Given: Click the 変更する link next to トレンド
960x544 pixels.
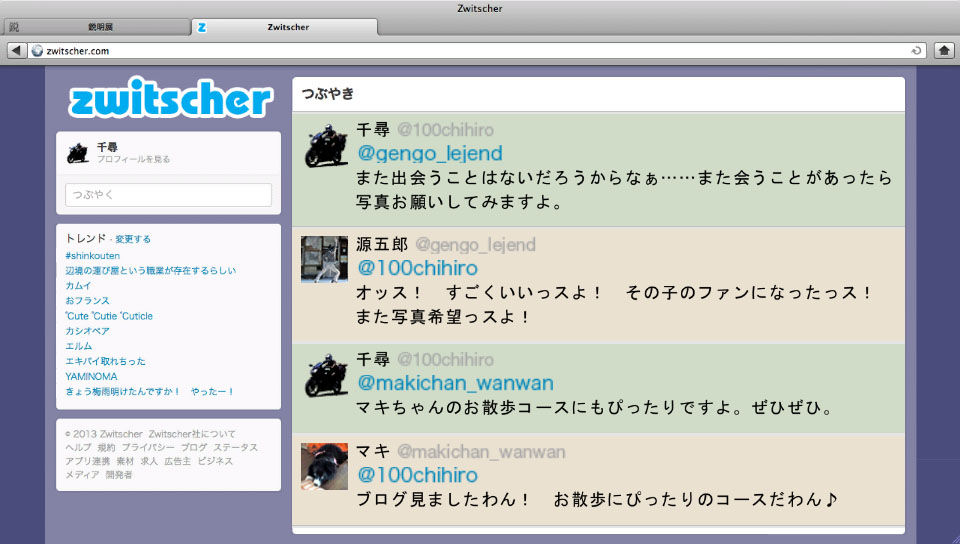Looking at the screenshot, I should [x=133, y=240].
